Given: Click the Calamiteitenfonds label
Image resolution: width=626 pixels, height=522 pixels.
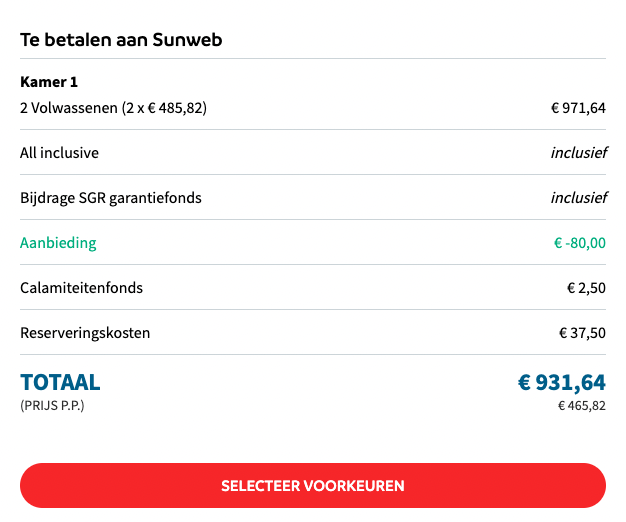Looking at the screenshot, I should click(x=81, y=288).
